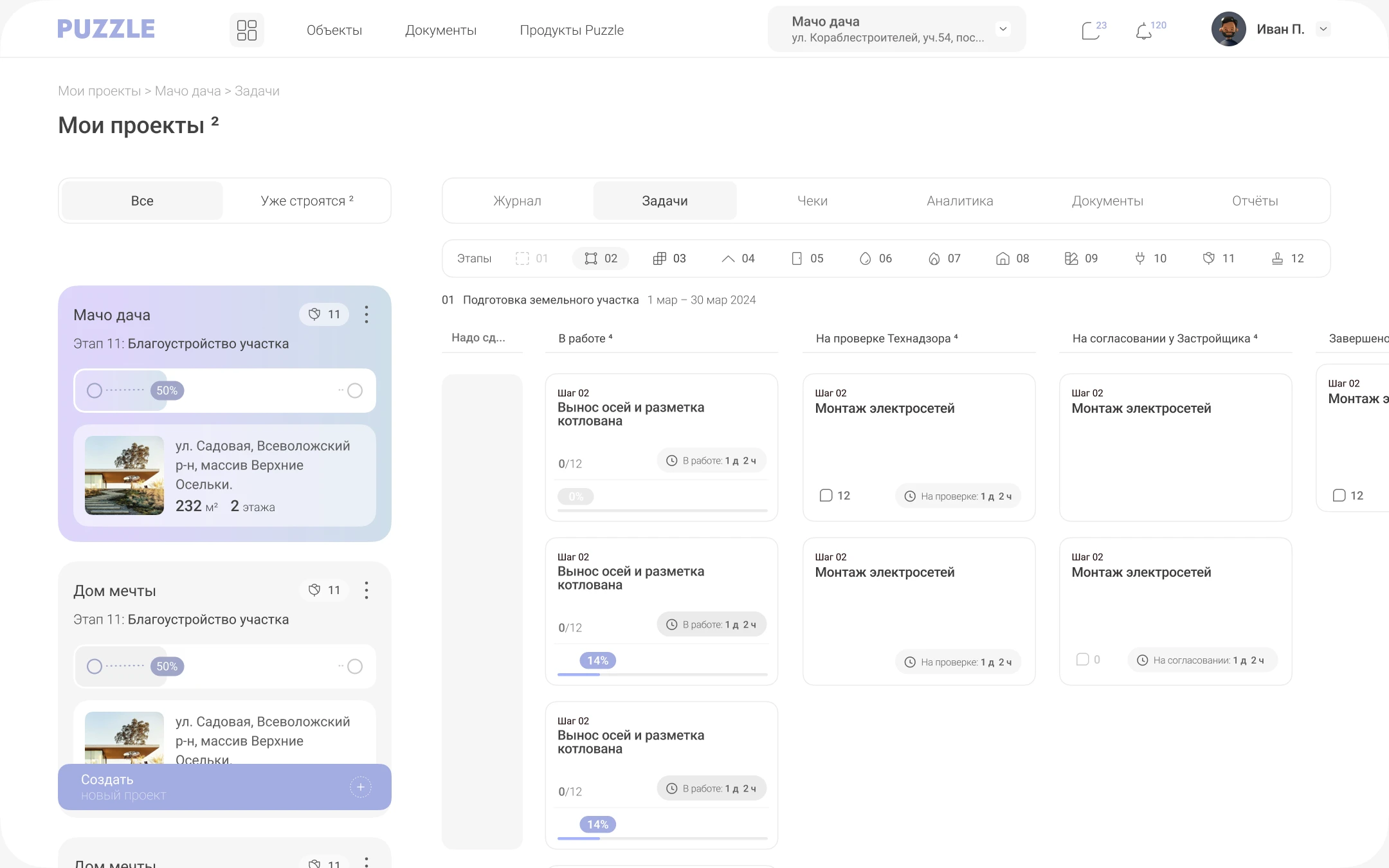Open the user menu chevron next to Иван П.
The height and width of the screenshot is (868, 1389).
[x=1323, y=29]
